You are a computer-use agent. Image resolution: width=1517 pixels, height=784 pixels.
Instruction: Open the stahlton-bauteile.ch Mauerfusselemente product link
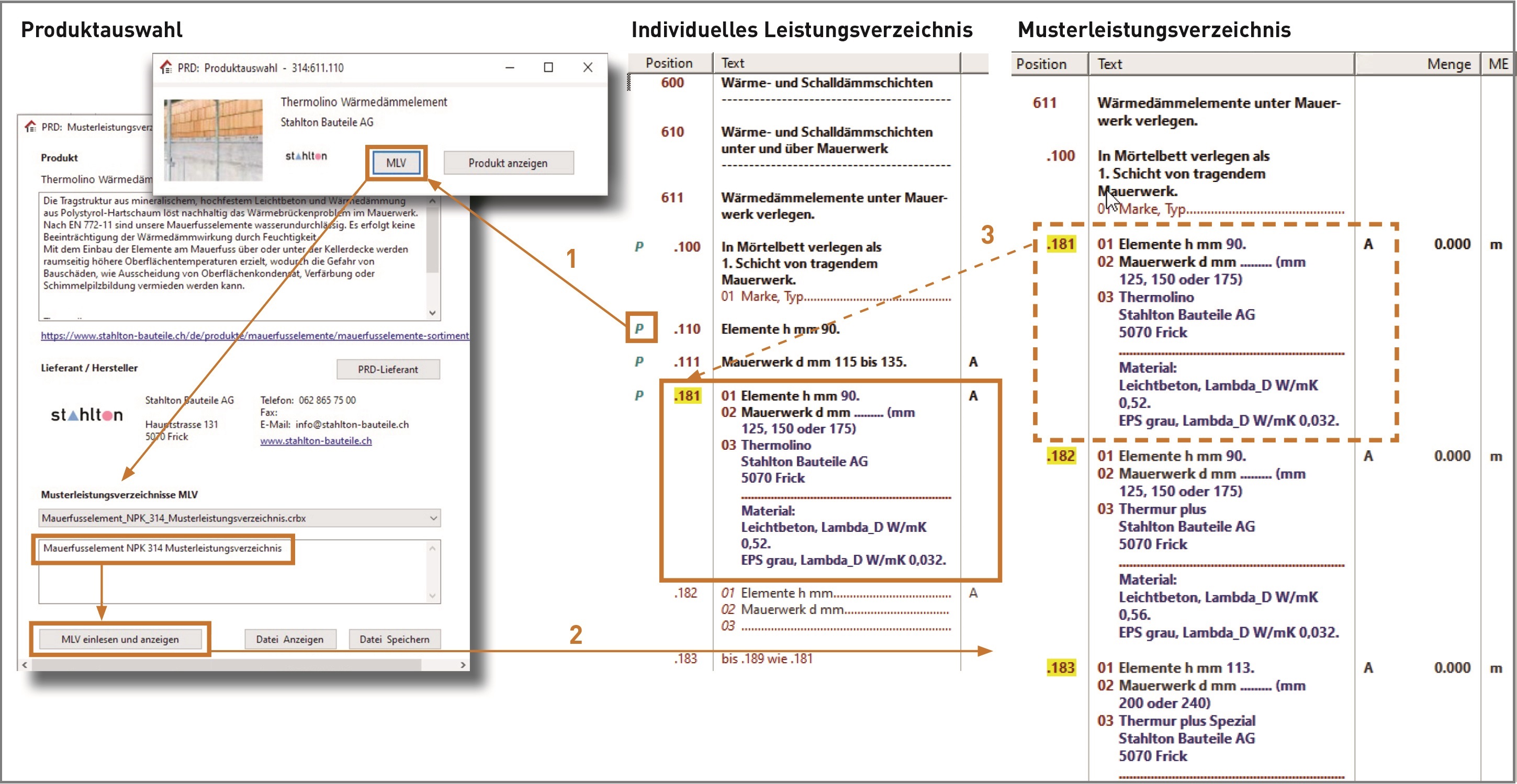(254, 335)
